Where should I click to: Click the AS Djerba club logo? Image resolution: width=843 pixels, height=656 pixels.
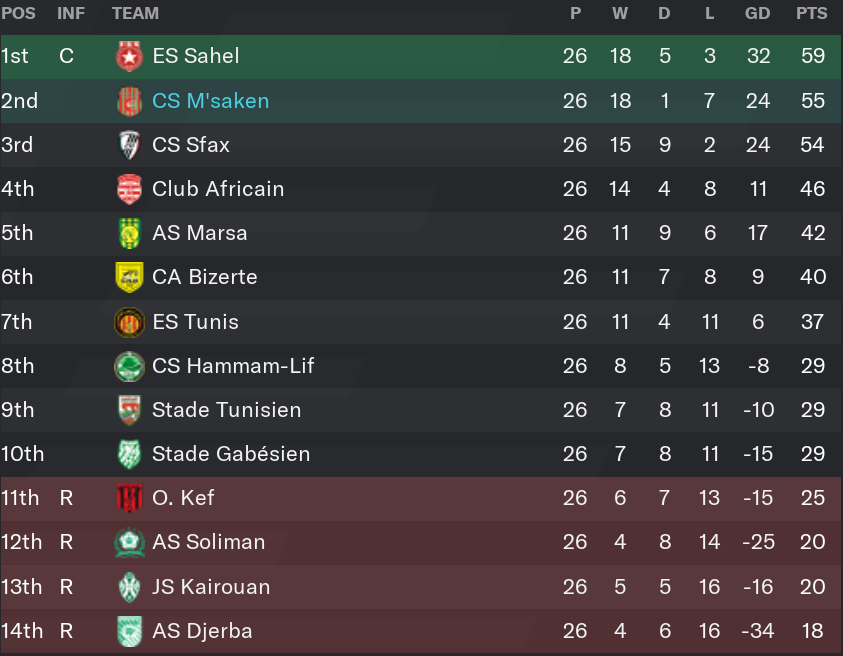click(x=129, y=631)
